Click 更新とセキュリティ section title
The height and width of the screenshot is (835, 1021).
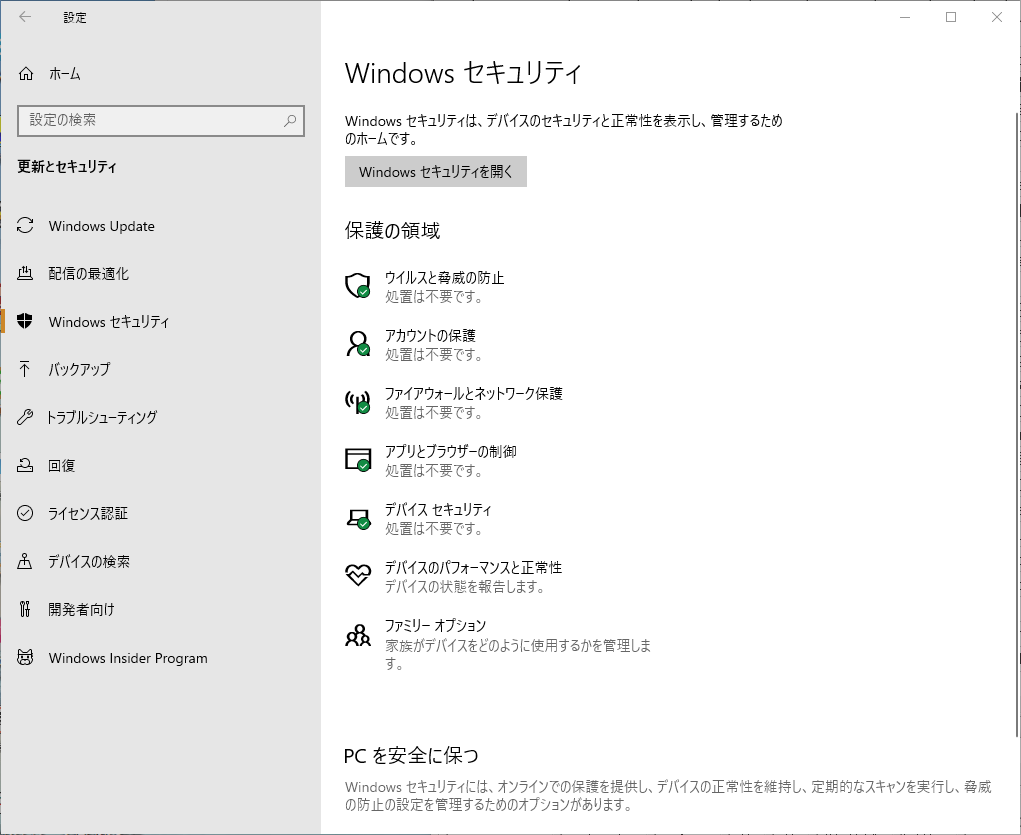coord(67,167)
